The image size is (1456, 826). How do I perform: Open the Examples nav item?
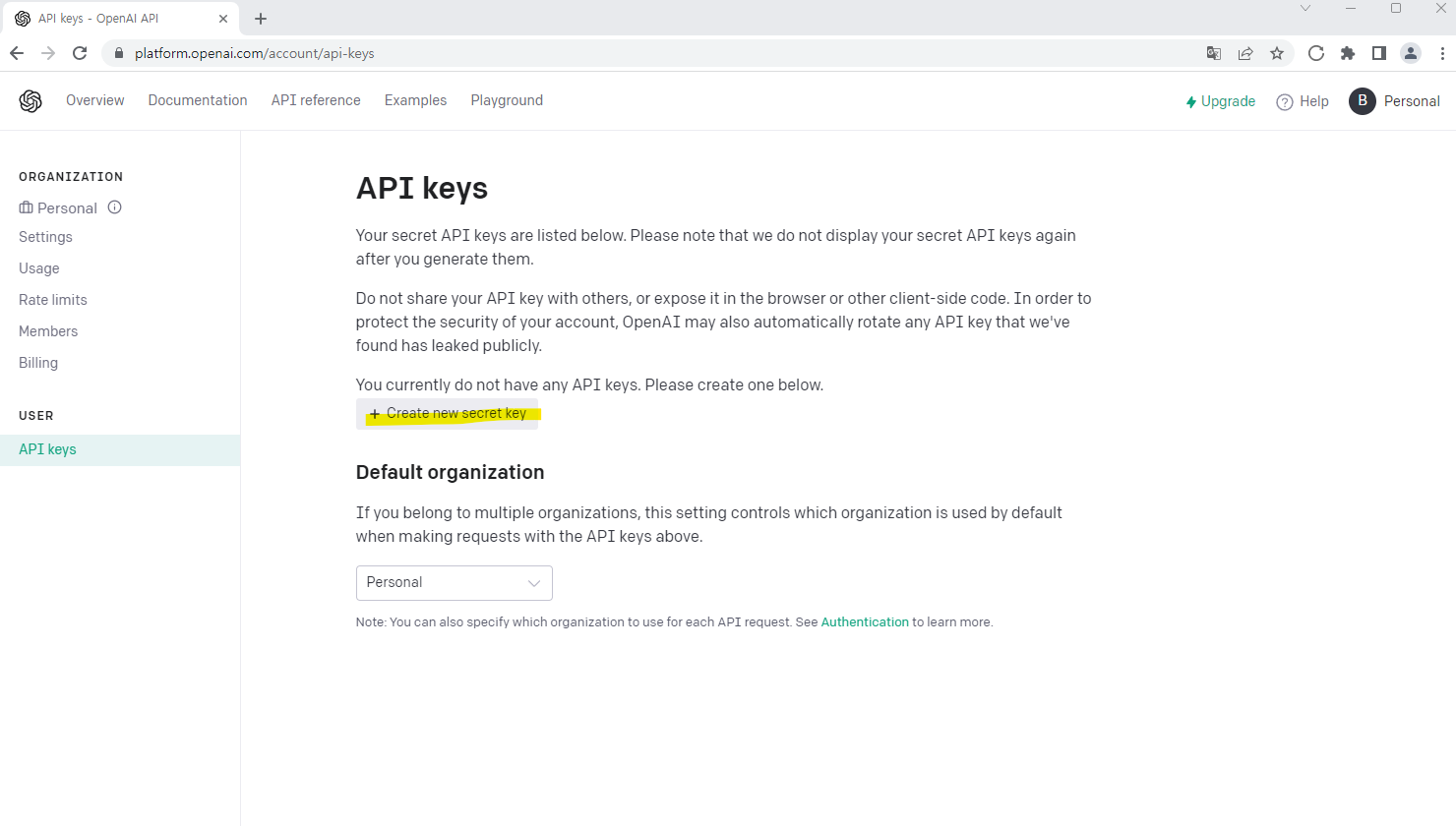(415, 100)
